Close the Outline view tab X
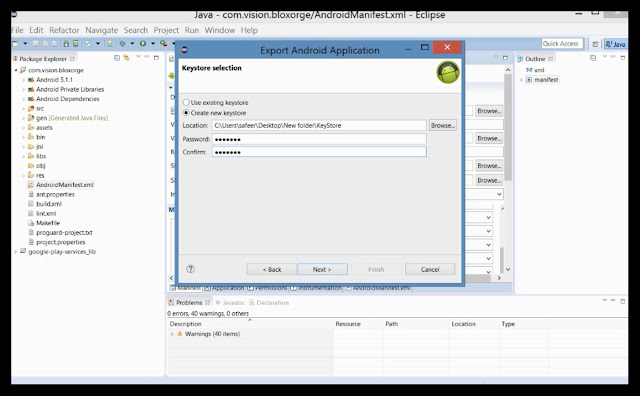Image resolution: width=640 pixels, height=396 pixels. pyautogui.click(x=551, y=59)
